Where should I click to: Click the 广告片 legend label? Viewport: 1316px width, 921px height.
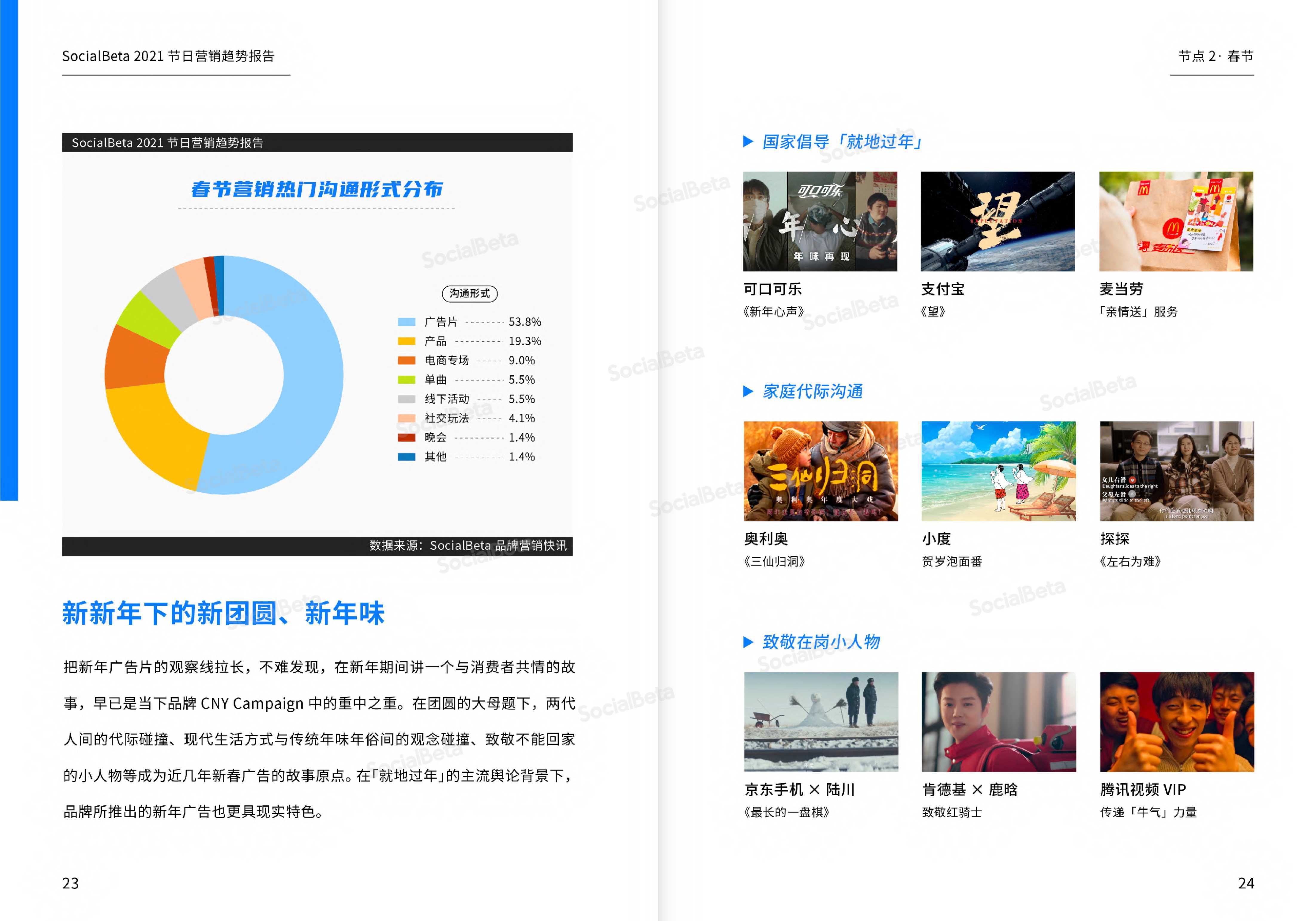click(441, 322)
